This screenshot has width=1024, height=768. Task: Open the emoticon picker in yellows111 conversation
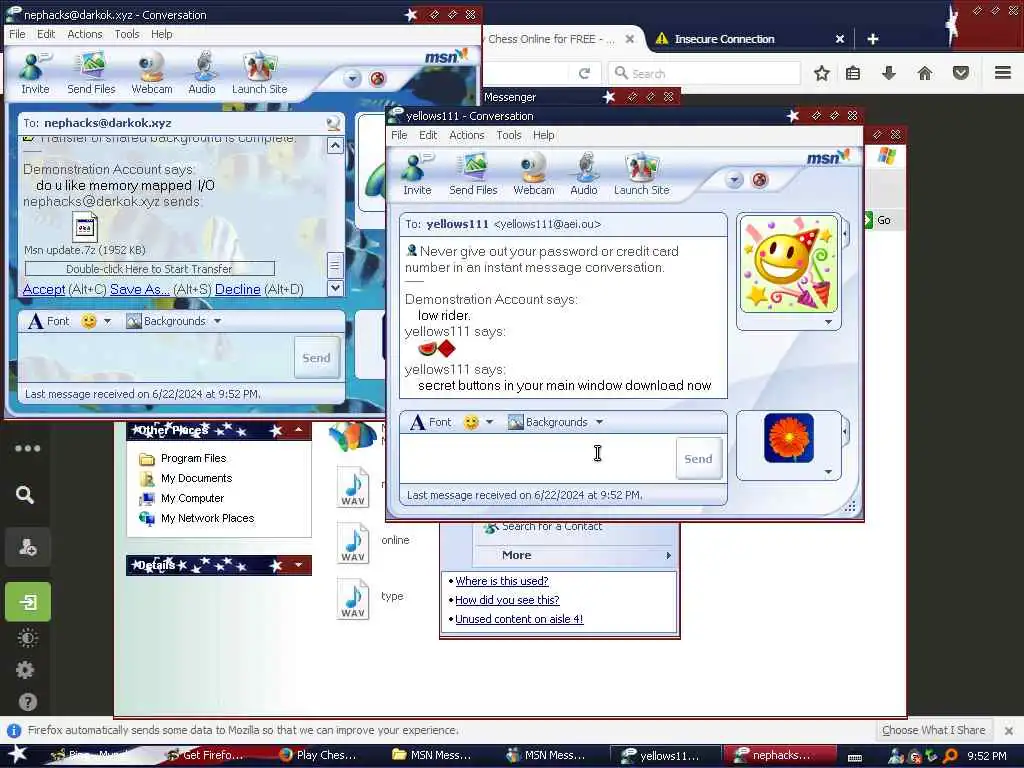471,423
